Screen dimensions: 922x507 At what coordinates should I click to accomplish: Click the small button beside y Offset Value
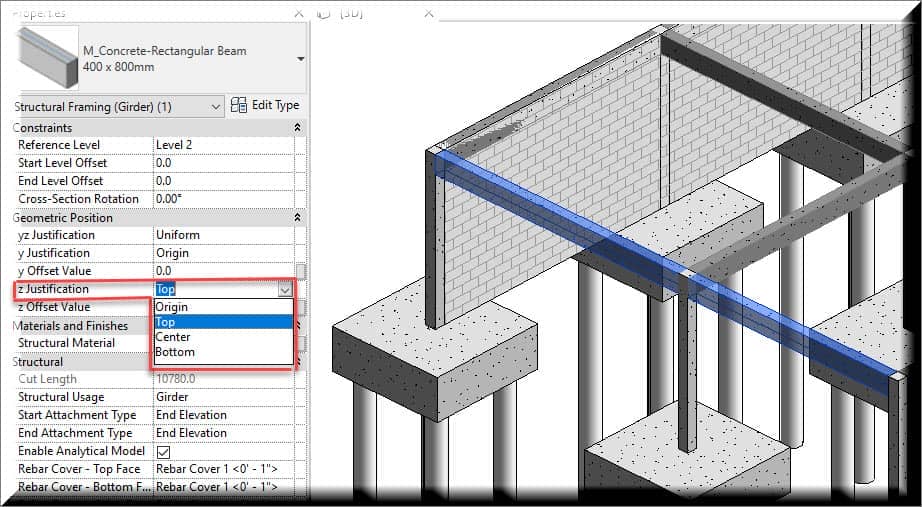[301, 271]
